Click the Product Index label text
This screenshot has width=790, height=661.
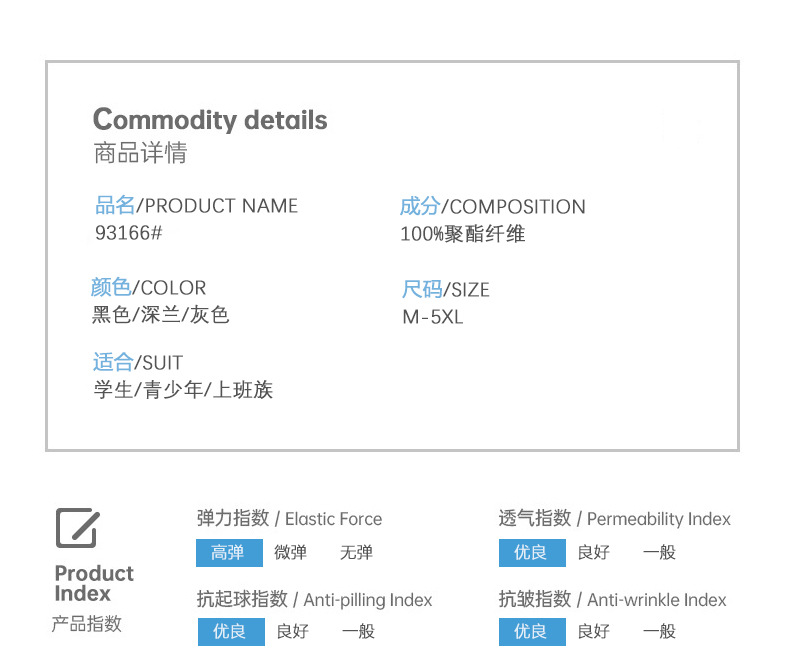[94, 583]
